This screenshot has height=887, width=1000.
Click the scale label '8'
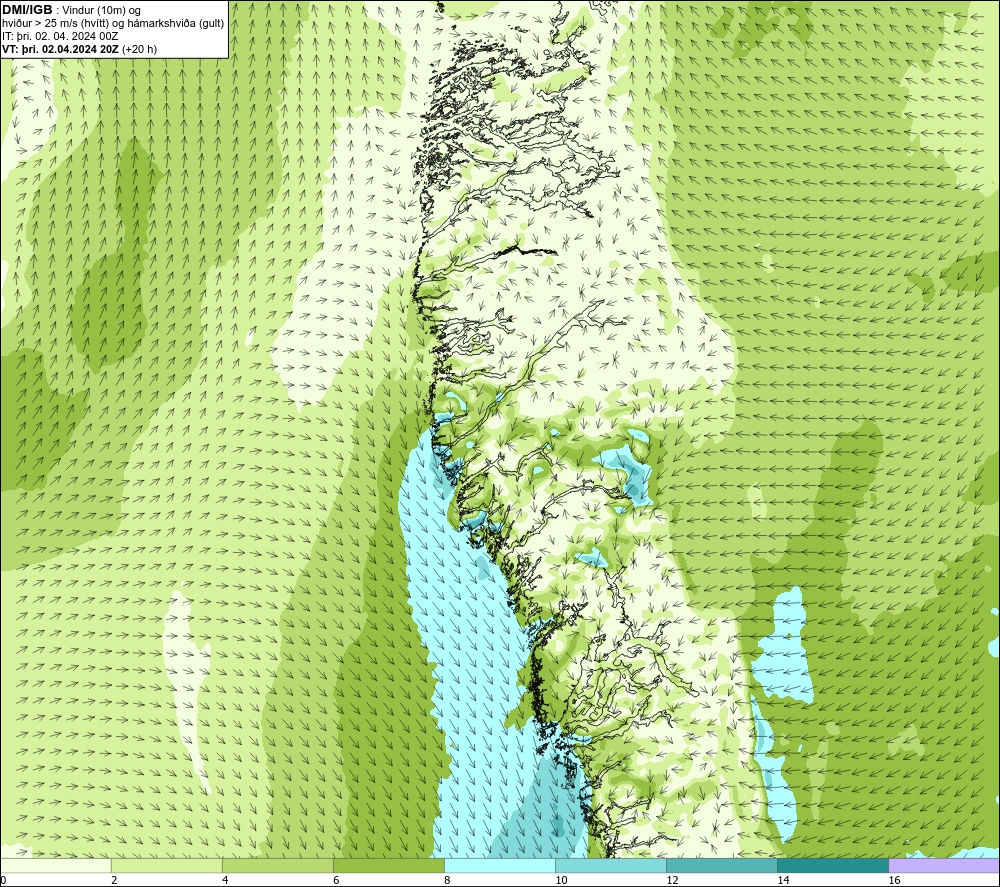(447, 880)
